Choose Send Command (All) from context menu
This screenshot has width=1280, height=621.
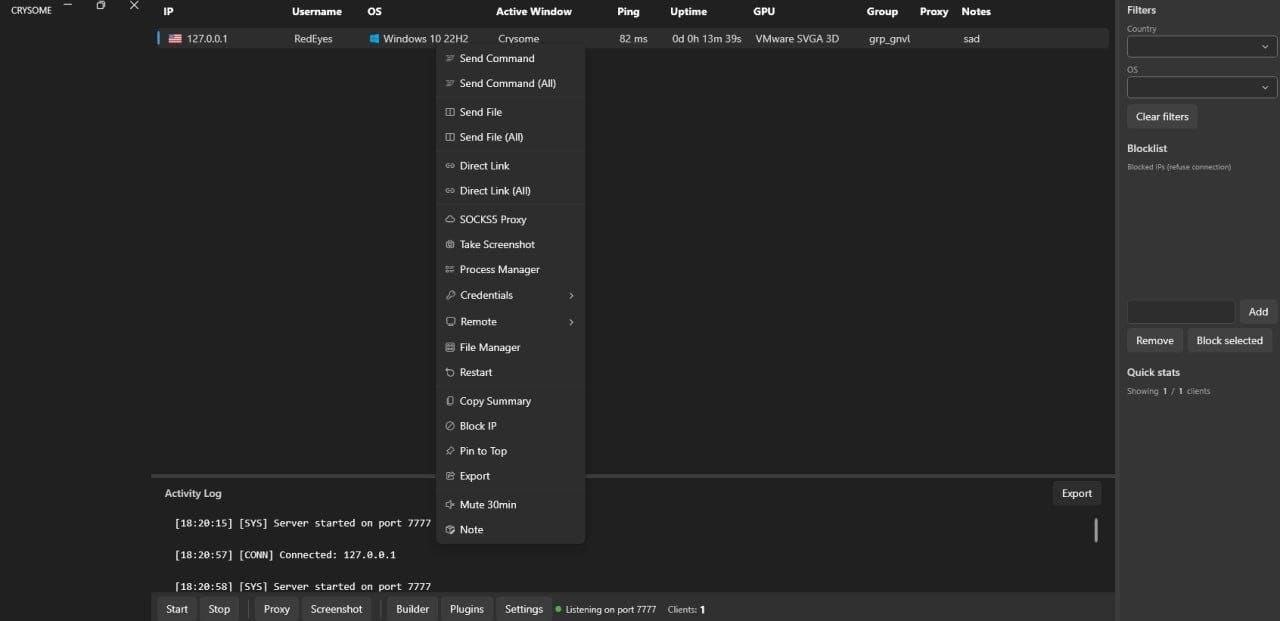[510, 84]
